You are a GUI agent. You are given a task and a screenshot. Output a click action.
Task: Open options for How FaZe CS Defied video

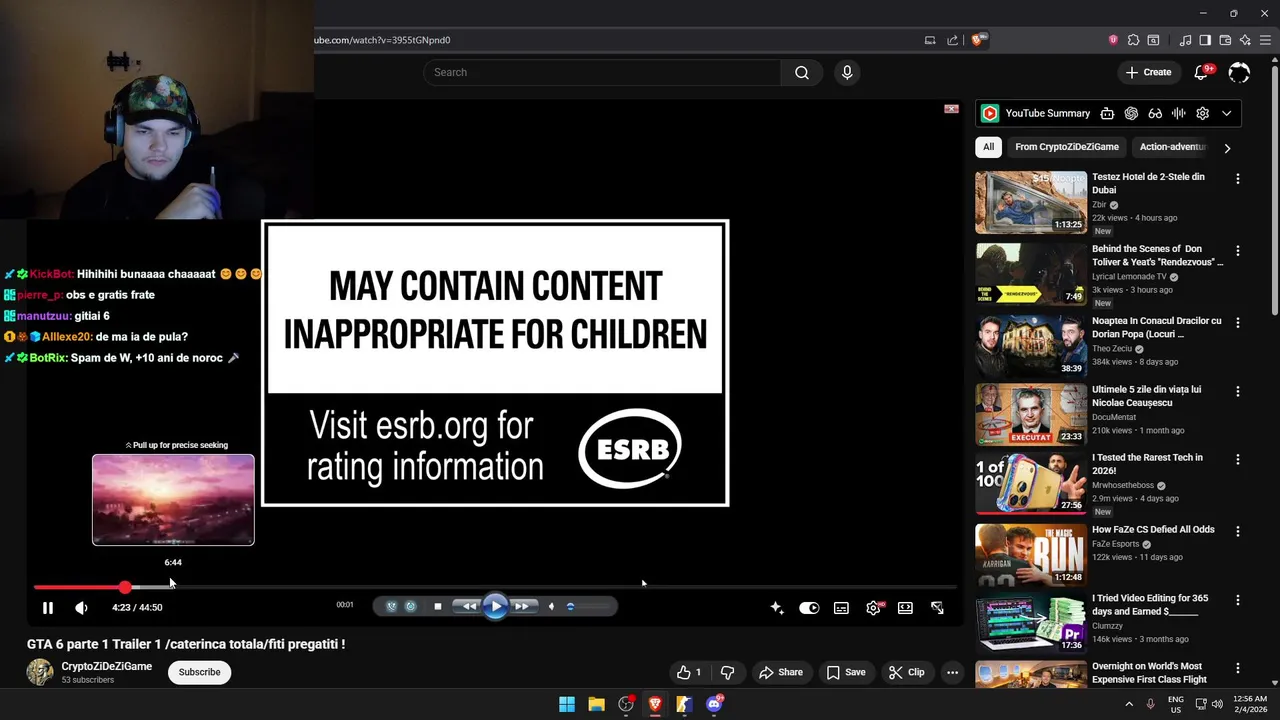pyautogui.click(x=1238, y=532)
